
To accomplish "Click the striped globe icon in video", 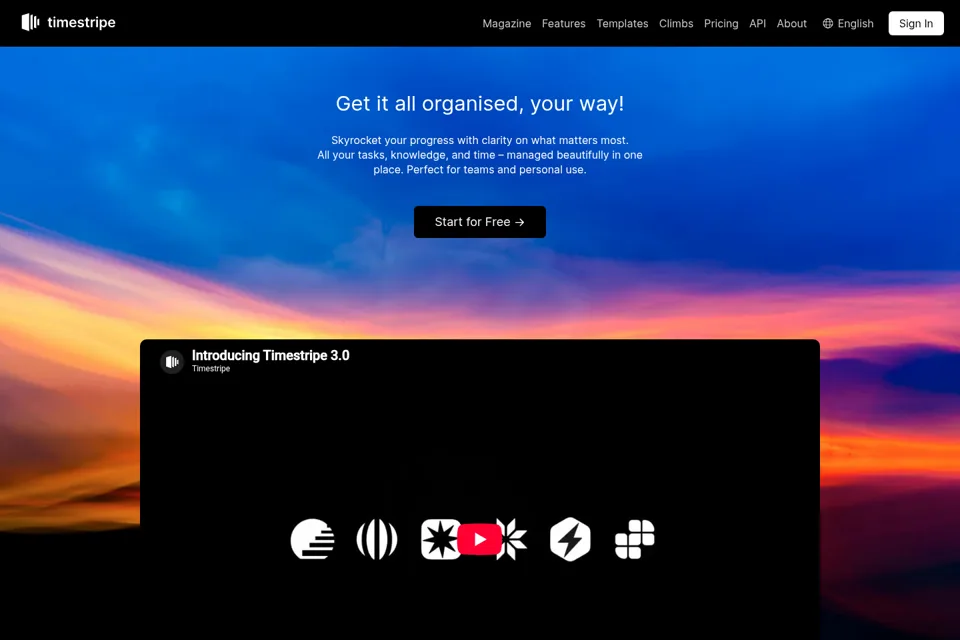I will 377,539.
